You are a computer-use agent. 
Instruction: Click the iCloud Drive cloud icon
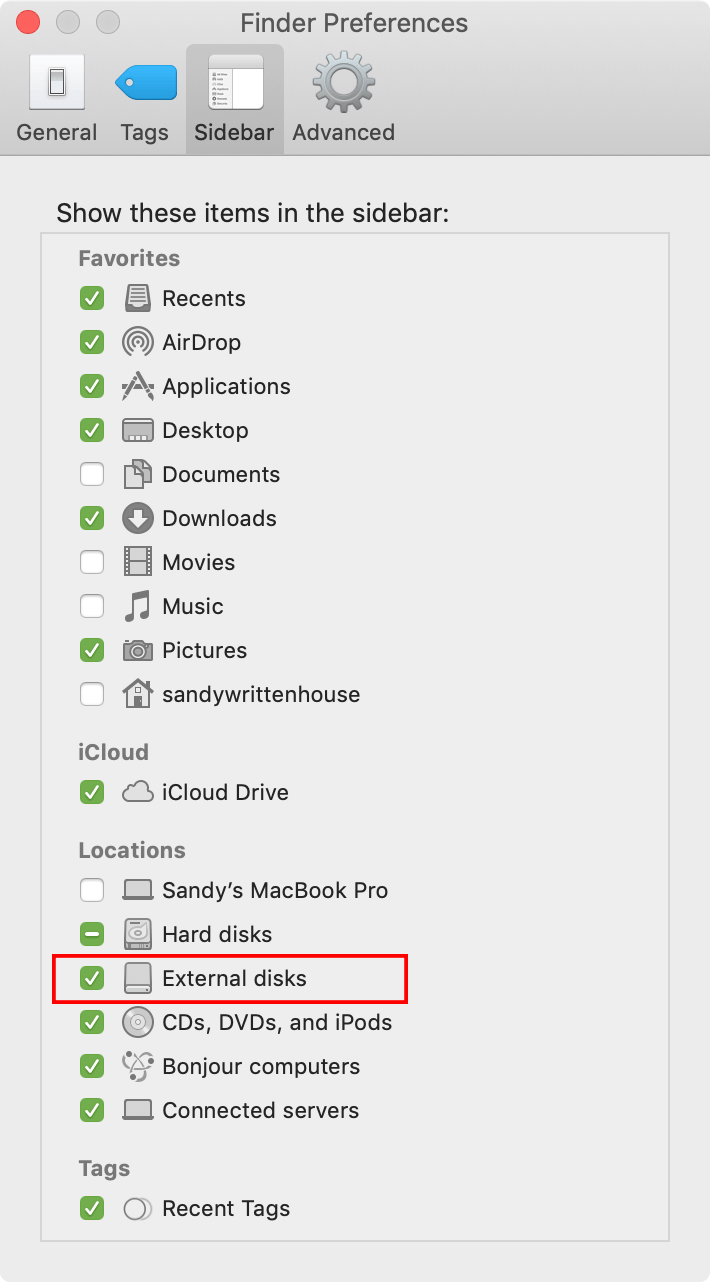pos(138,792)
